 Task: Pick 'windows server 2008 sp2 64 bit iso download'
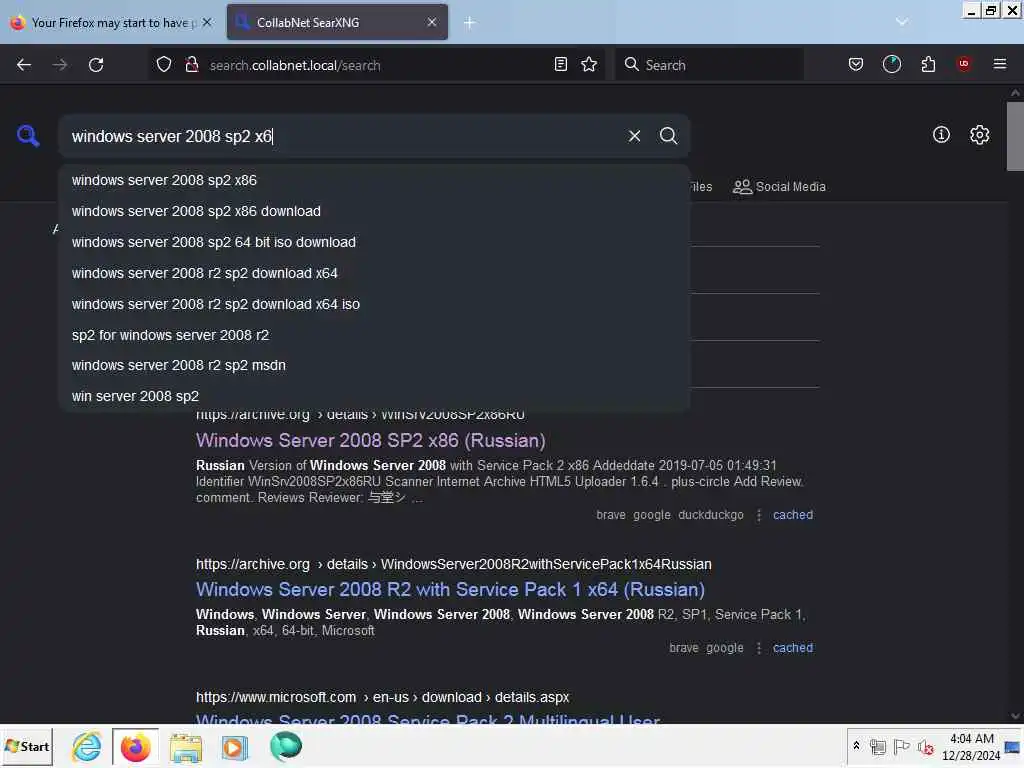[x=374, y=242]
